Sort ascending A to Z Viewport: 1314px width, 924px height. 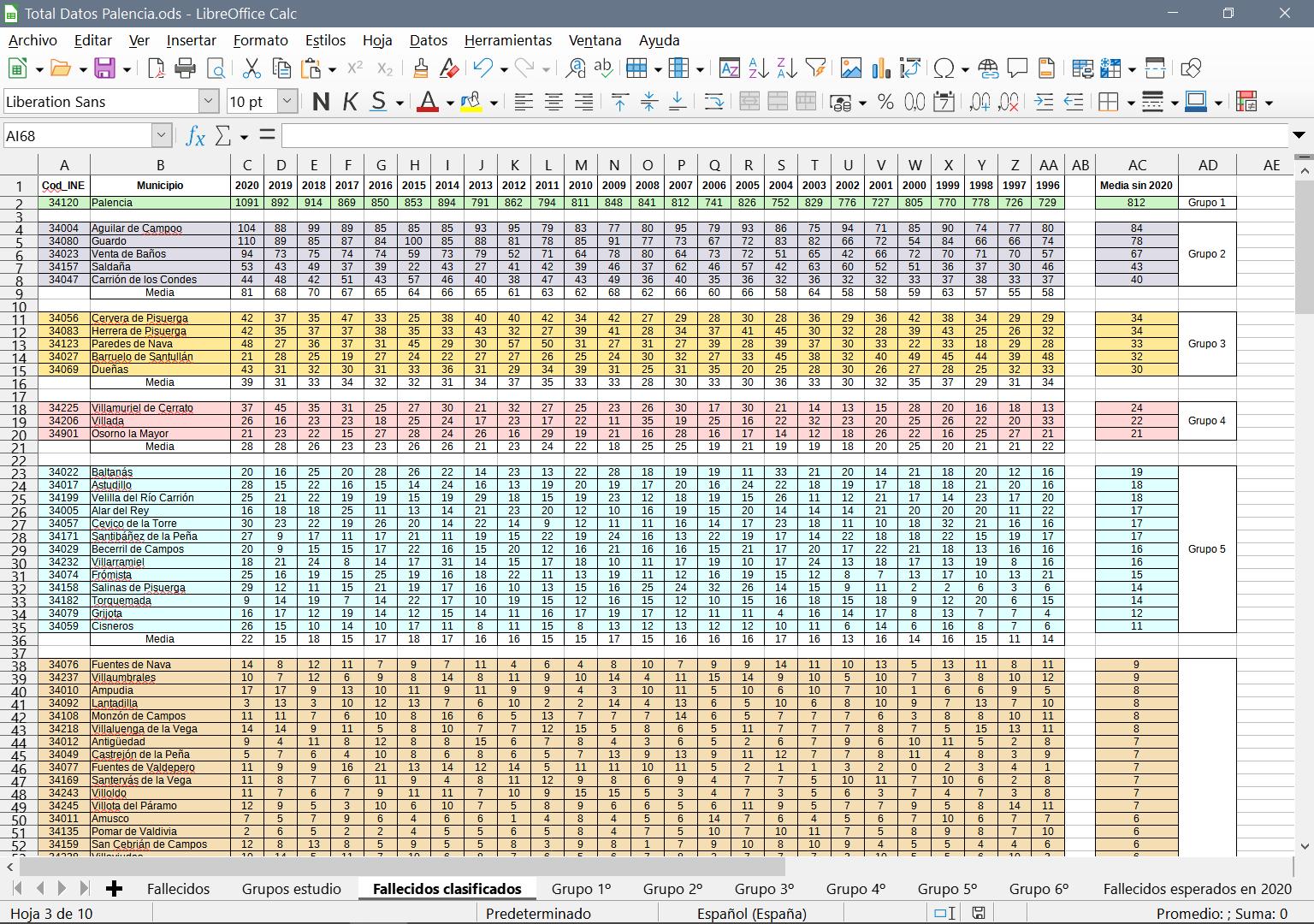coord(758,68)
